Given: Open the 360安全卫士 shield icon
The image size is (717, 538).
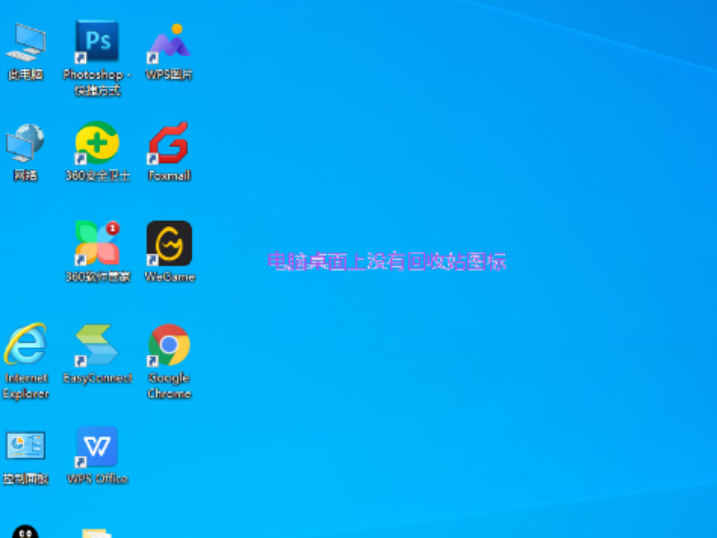Looking at the screenshot, I should pyautogui.click(x=97, y=143).
